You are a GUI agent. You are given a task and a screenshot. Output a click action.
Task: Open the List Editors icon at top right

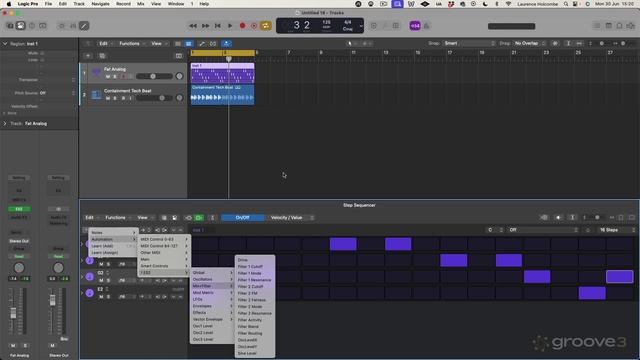(597, 26)
